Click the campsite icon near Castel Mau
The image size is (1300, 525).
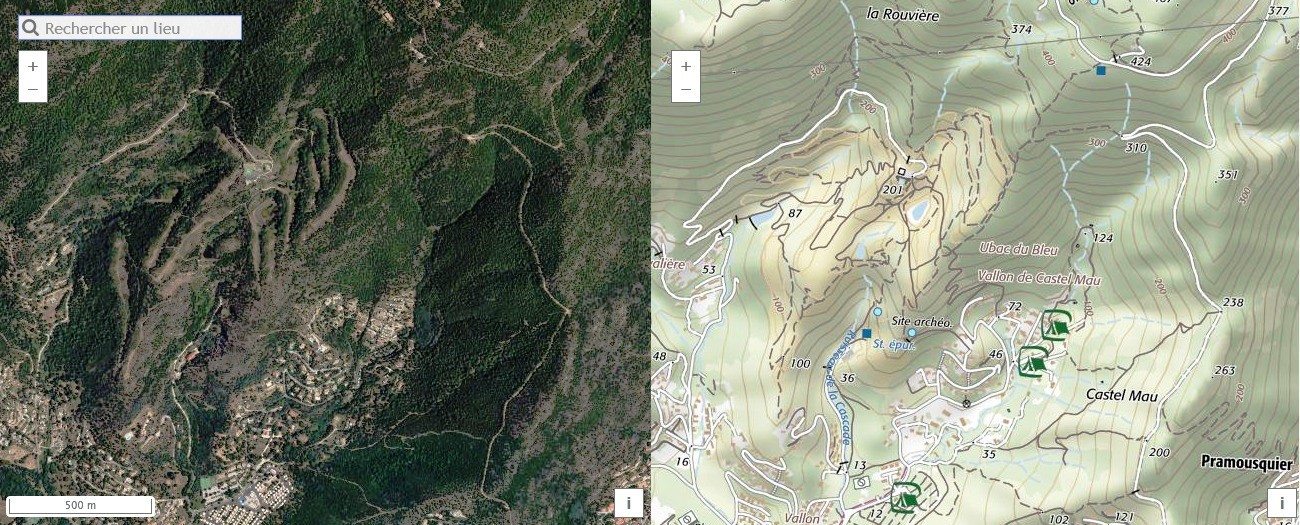click(x=1033, y=361)
